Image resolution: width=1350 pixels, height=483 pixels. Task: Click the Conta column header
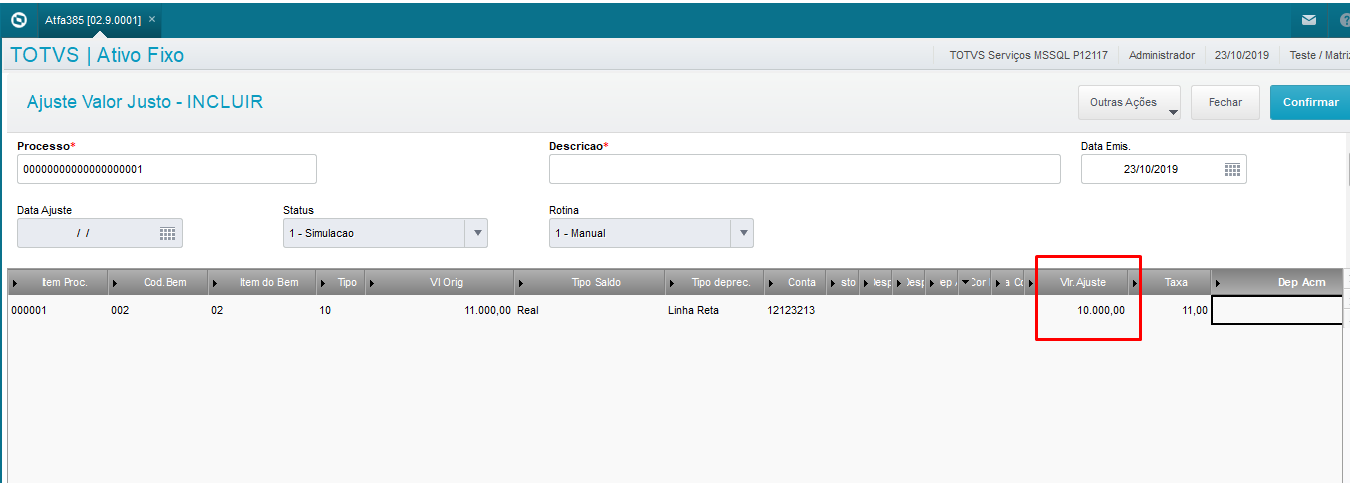pyautogui.click(x=795, y=282)
